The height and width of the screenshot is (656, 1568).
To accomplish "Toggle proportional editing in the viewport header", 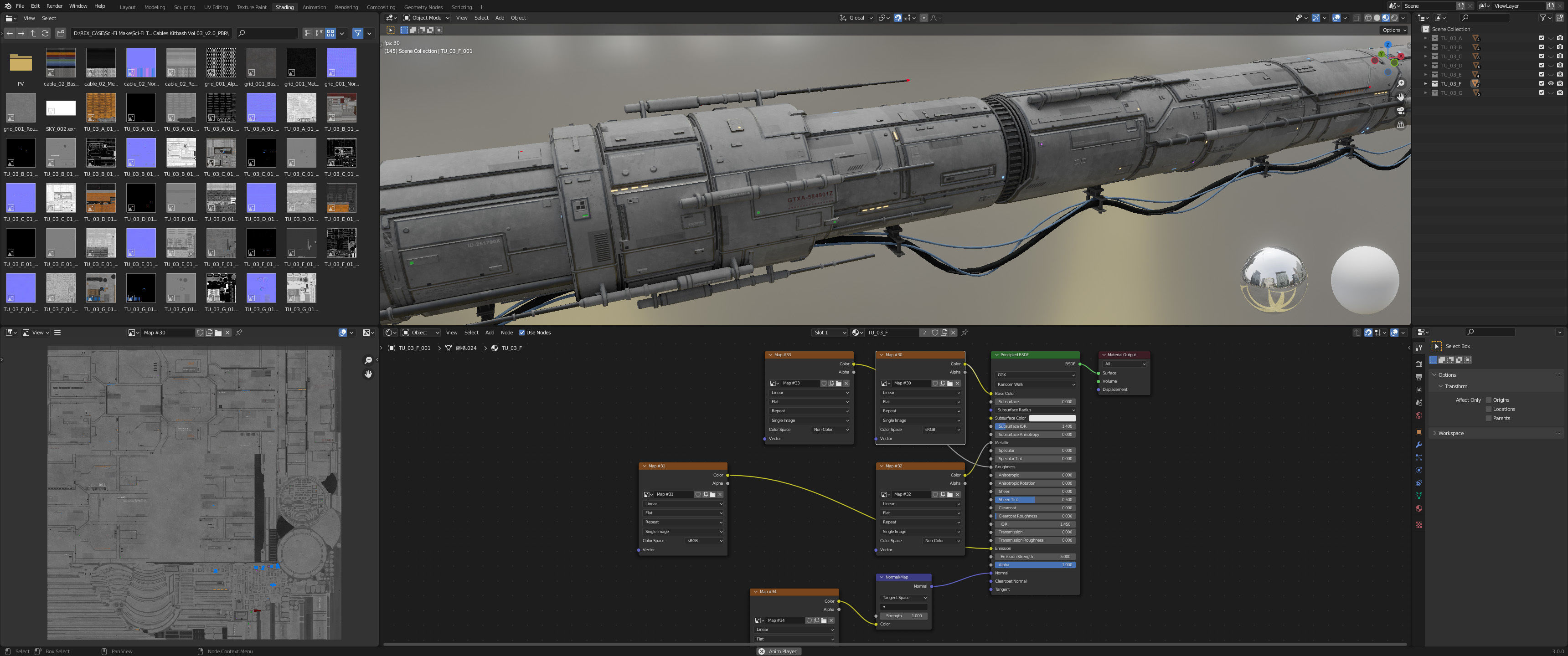I will tap(924, 18).
